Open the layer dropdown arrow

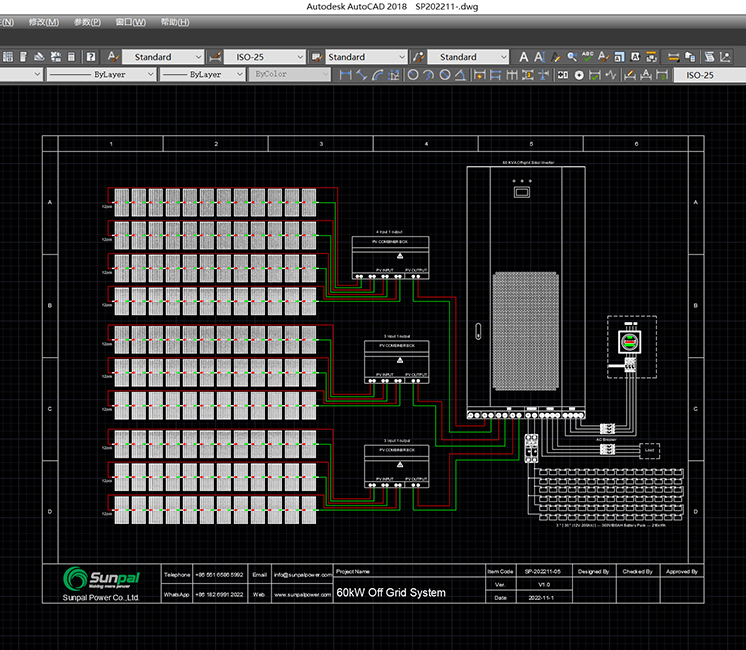[x=37, y=74]
